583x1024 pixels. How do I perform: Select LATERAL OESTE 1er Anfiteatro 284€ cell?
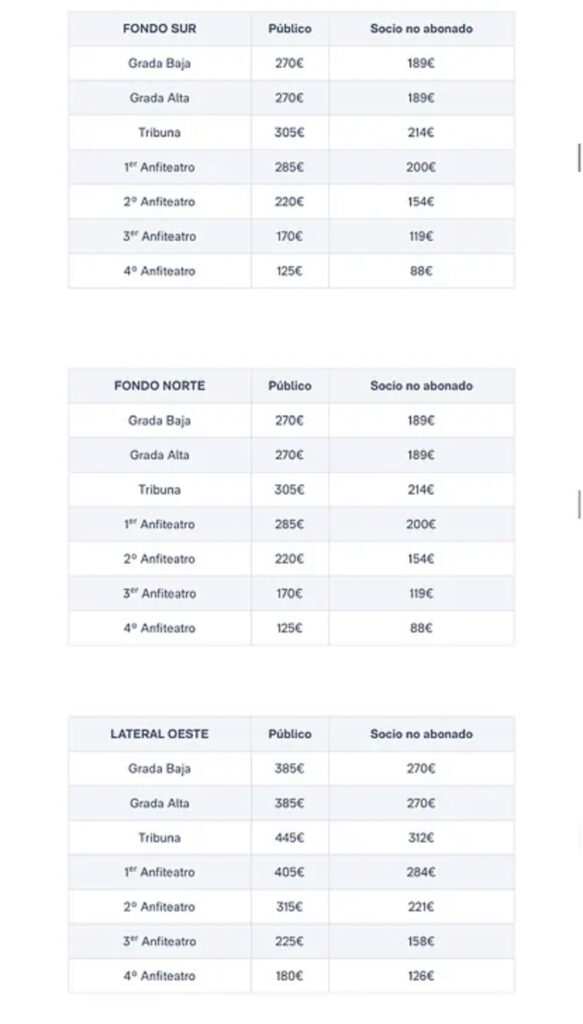(x=421, y=872)
